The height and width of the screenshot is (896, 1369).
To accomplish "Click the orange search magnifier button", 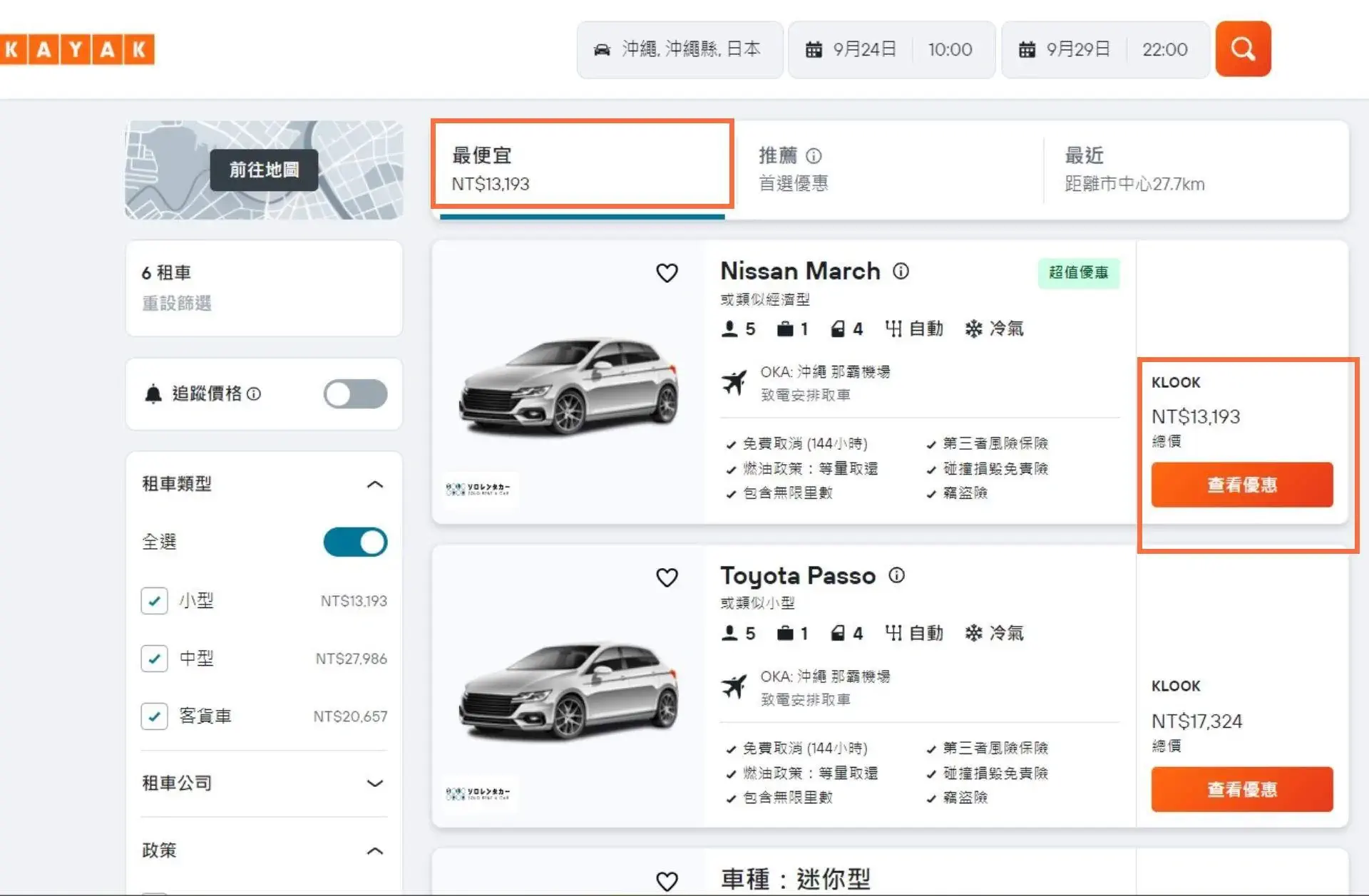I will [1243, 48].
